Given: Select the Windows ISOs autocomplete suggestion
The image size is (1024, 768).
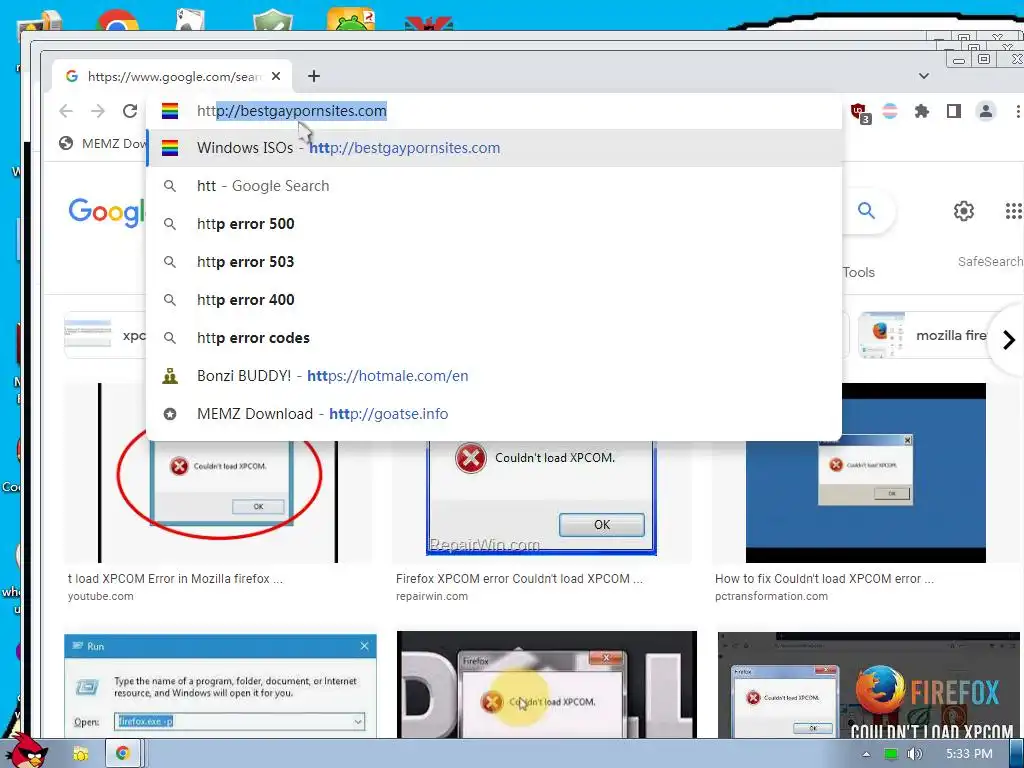Looking at the screenshot, I should click(494, 148).
